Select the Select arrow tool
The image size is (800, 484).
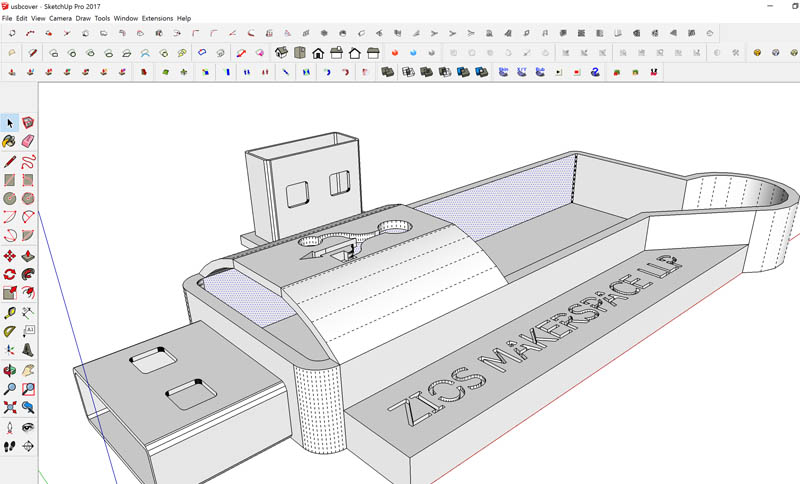(10, 123)
